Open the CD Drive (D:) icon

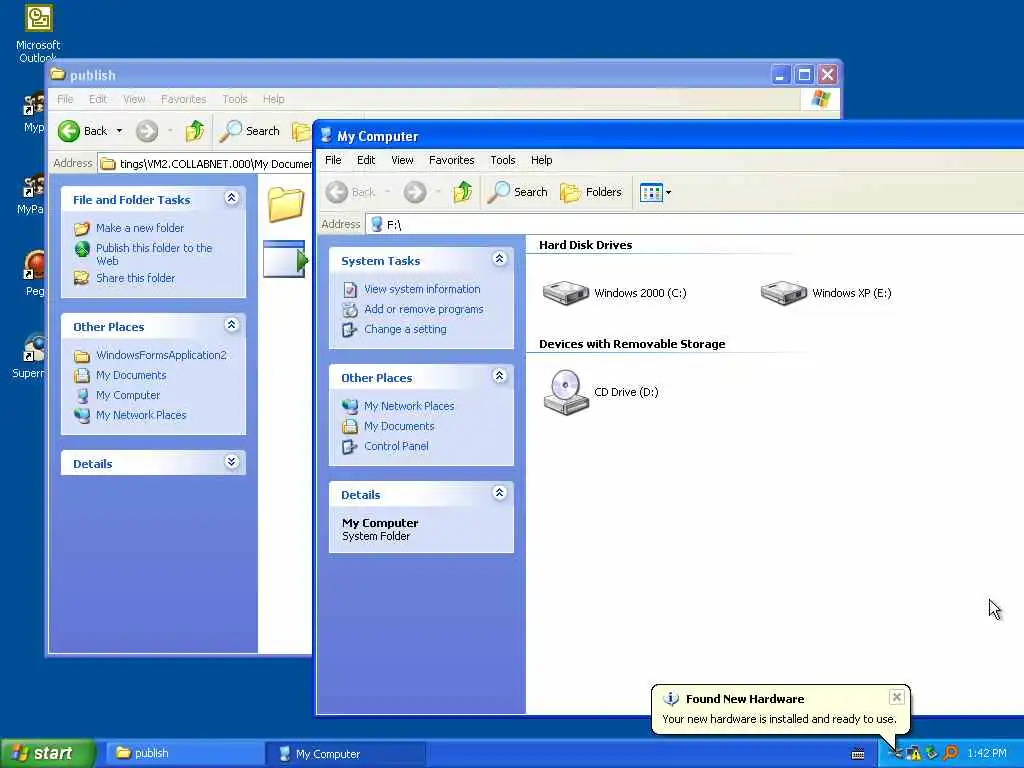click(566, 392)
